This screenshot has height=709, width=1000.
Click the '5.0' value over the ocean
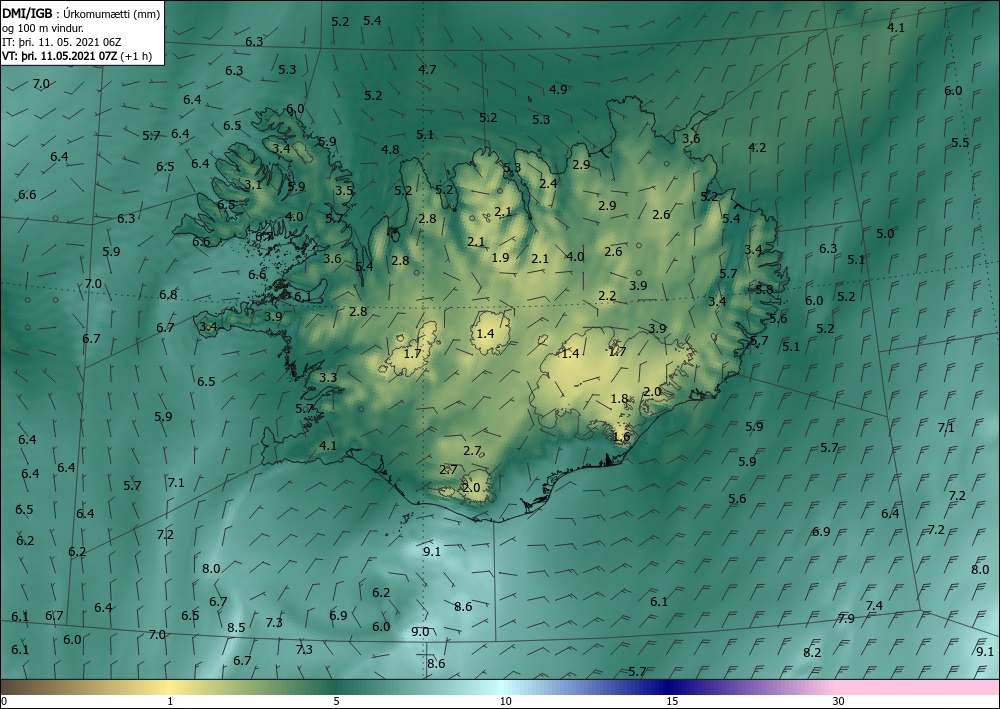885,233
